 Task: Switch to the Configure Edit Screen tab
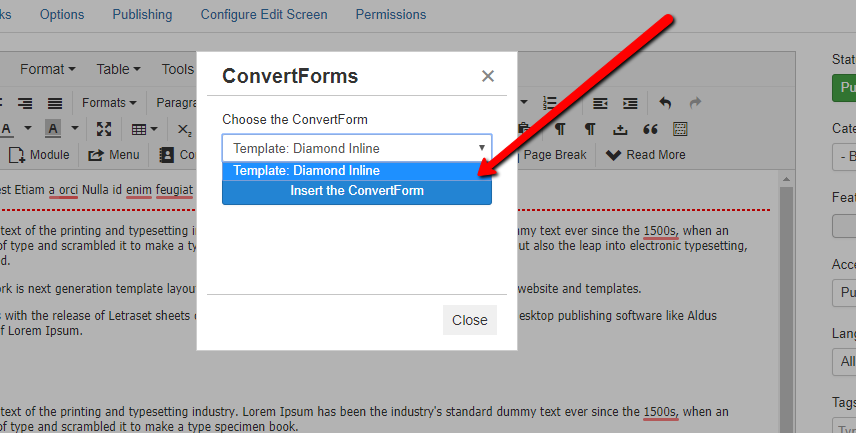click(x=264, y=15)
